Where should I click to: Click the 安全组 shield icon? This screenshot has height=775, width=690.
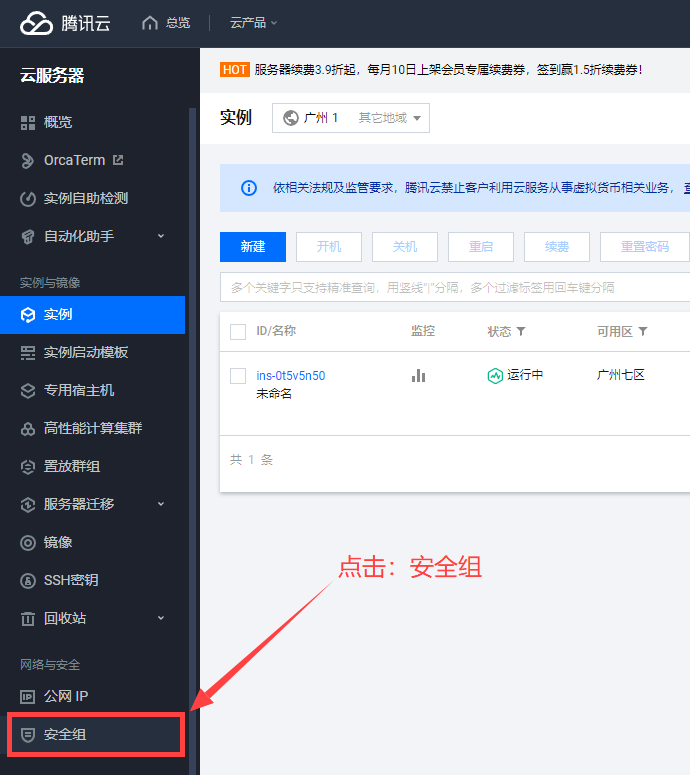coord(28,735)
